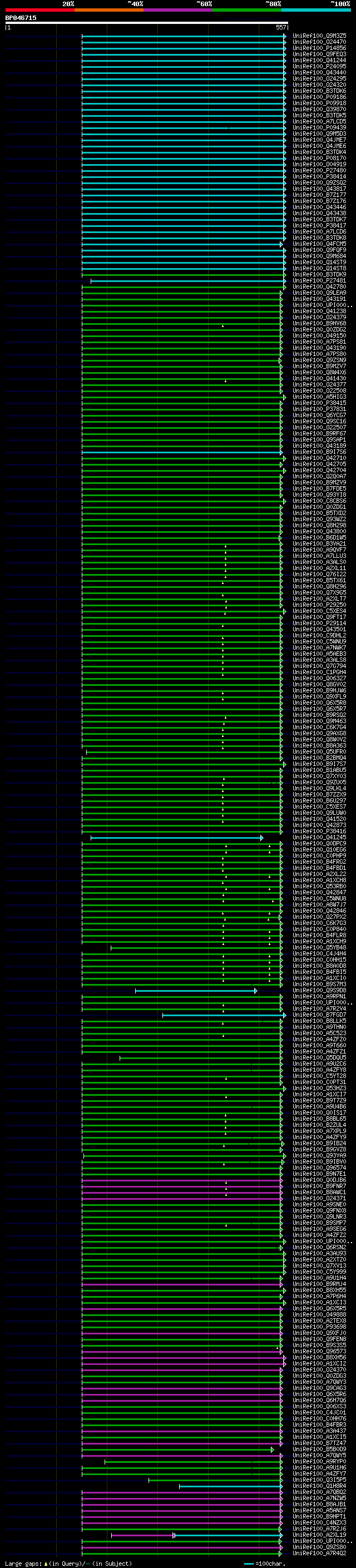Click the cyan alignment bar for UniRef100_Q9S9D8
Image resolution: width=356 pixels, height=1568 pixels.
coord(196,991)
